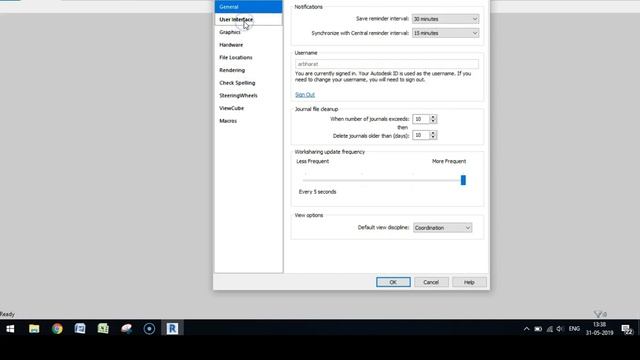Increase the delete journals days value
The height and width of the screenshot is (360, 640).
(x=433, y=133)
